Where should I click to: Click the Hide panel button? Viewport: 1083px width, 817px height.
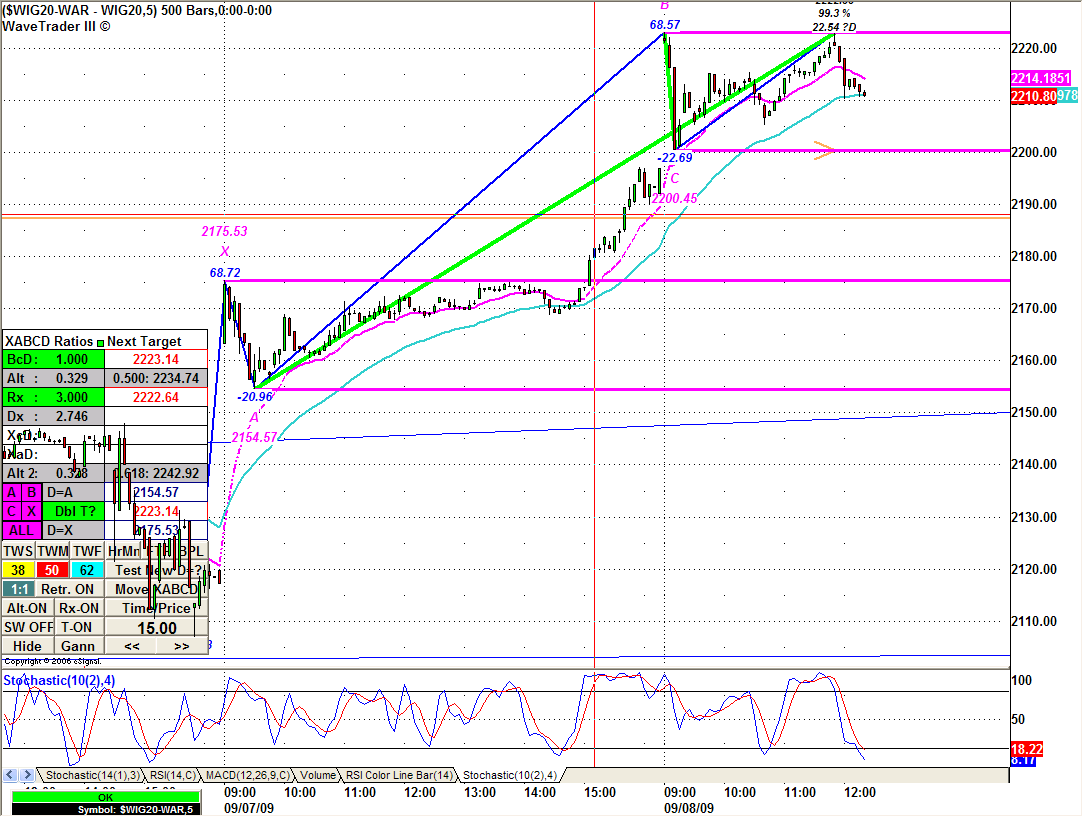tap(27, 646)
